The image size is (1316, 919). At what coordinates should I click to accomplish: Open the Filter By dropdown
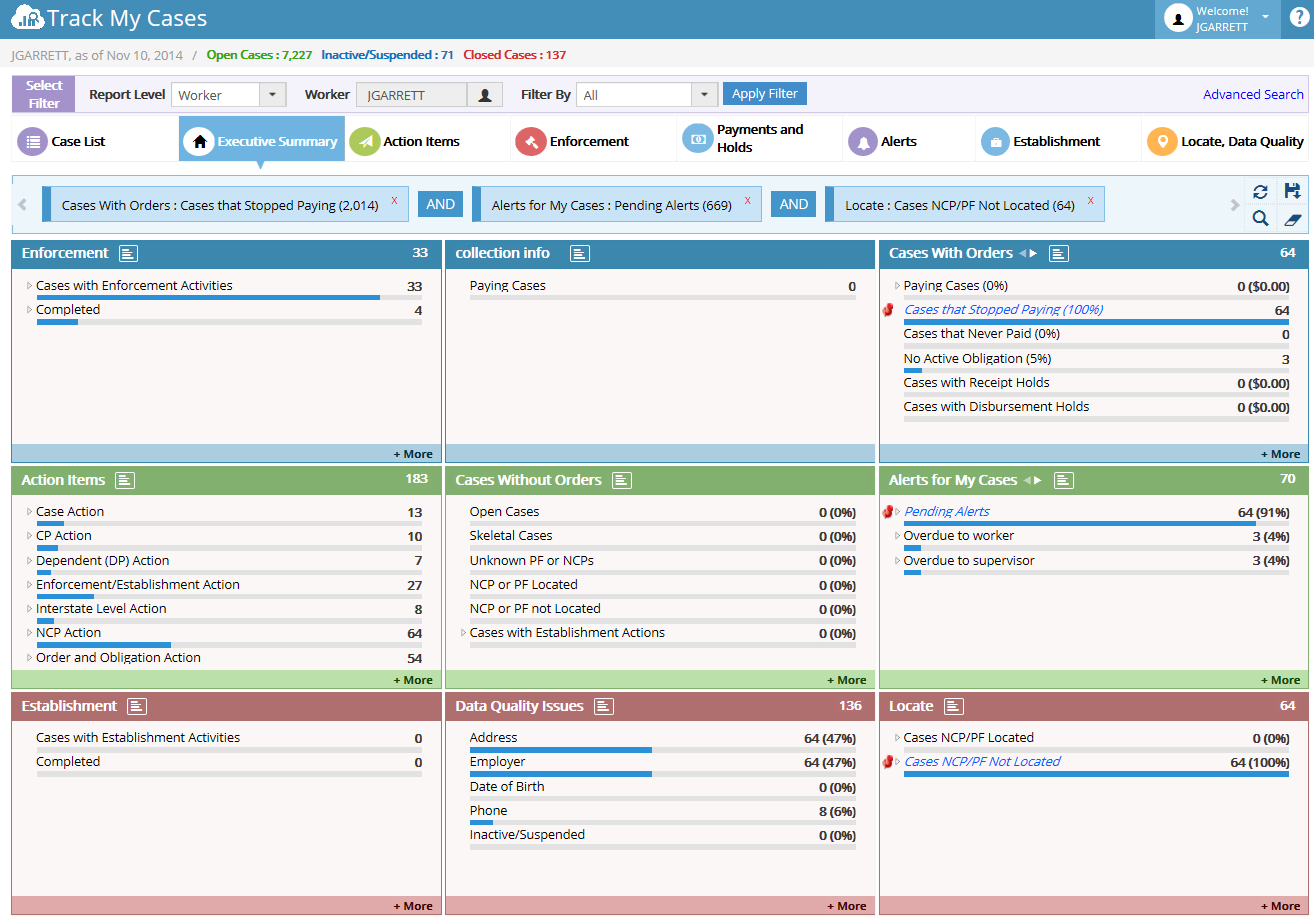point(704,95)
